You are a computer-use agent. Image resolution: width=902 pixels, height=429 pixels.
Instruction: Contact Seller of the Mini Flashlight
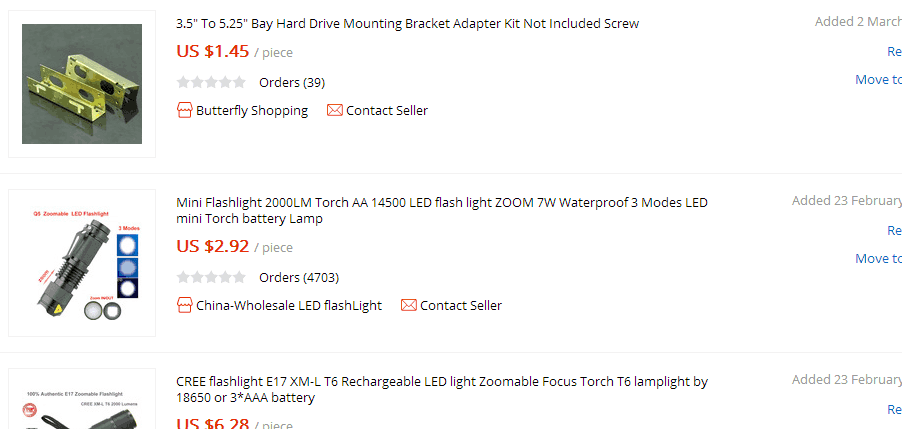tap(461, 306)
